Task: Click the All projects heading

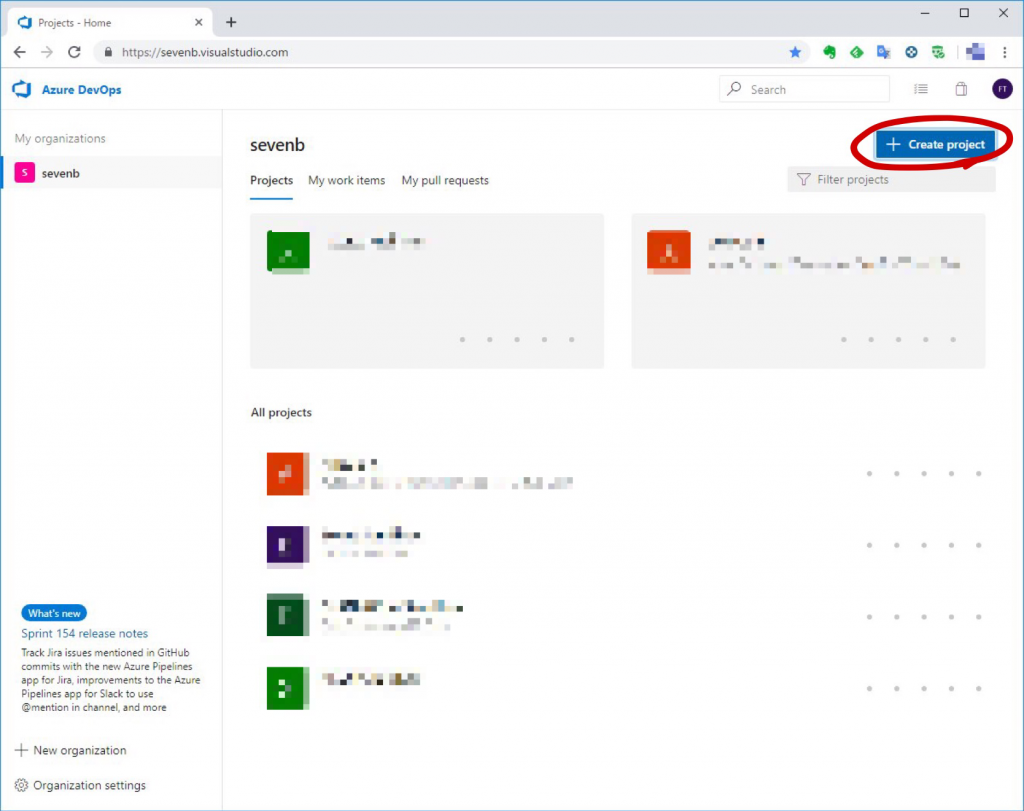Action: coord(281,412)
